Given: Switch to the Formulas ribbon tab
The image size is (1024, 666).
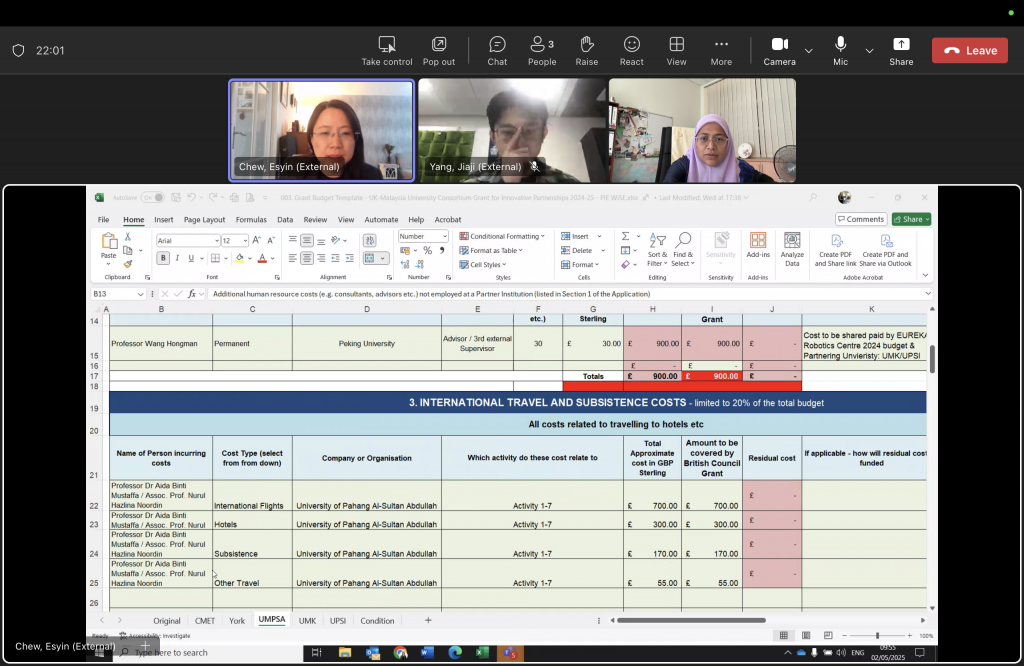Looking at the screenshot, I should point(251,219).
